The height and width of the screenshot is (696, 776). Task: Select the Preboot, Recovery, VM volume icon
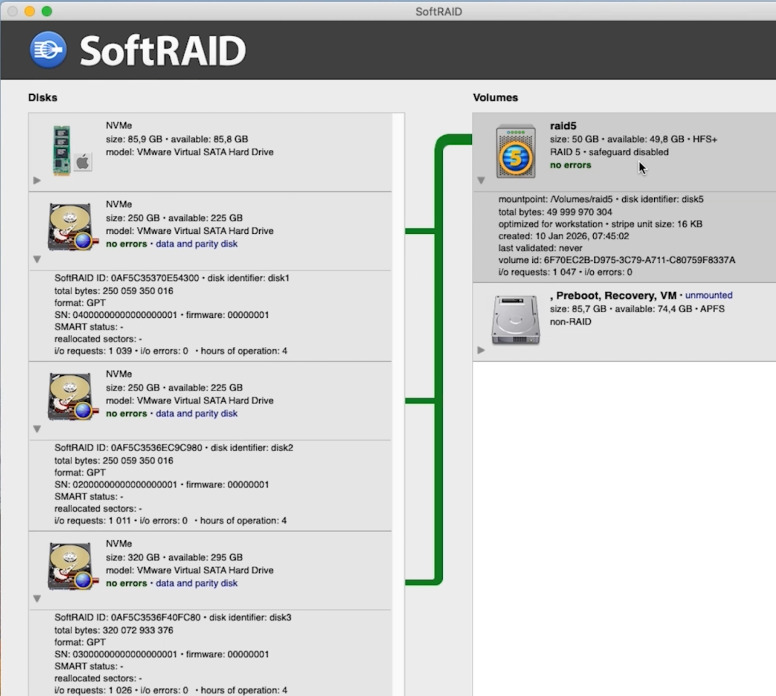pyautogui.click(x=515, y=320)
